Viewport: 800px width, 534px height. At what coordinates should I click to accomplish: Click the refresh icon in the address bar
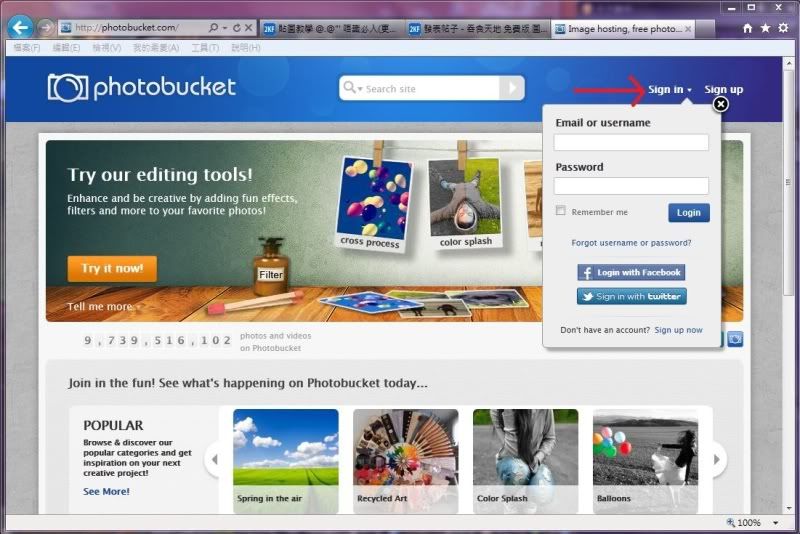coord(237,28)
